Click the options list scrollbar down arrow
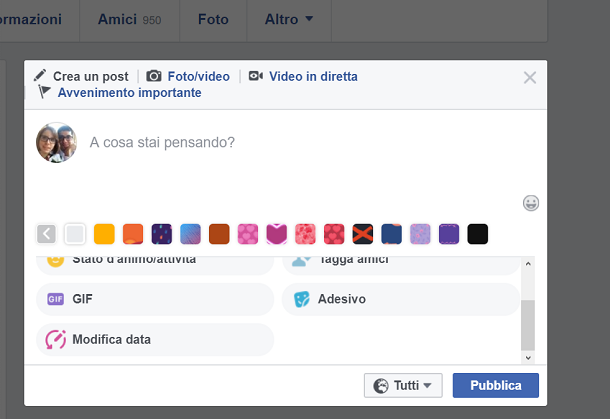 pyautogui.click(x=528, y=358)
